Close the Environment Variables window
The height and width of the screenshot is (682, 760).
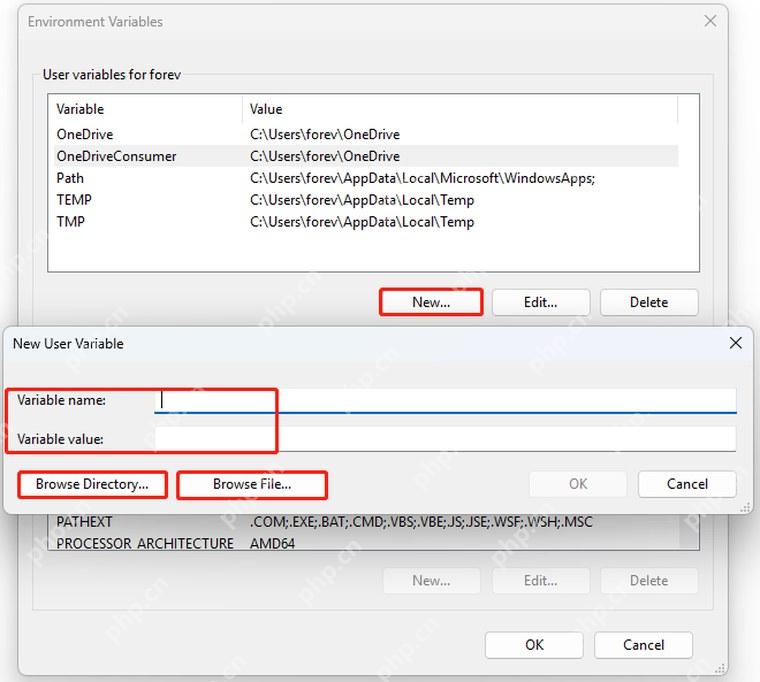click(x=710, y=21)
